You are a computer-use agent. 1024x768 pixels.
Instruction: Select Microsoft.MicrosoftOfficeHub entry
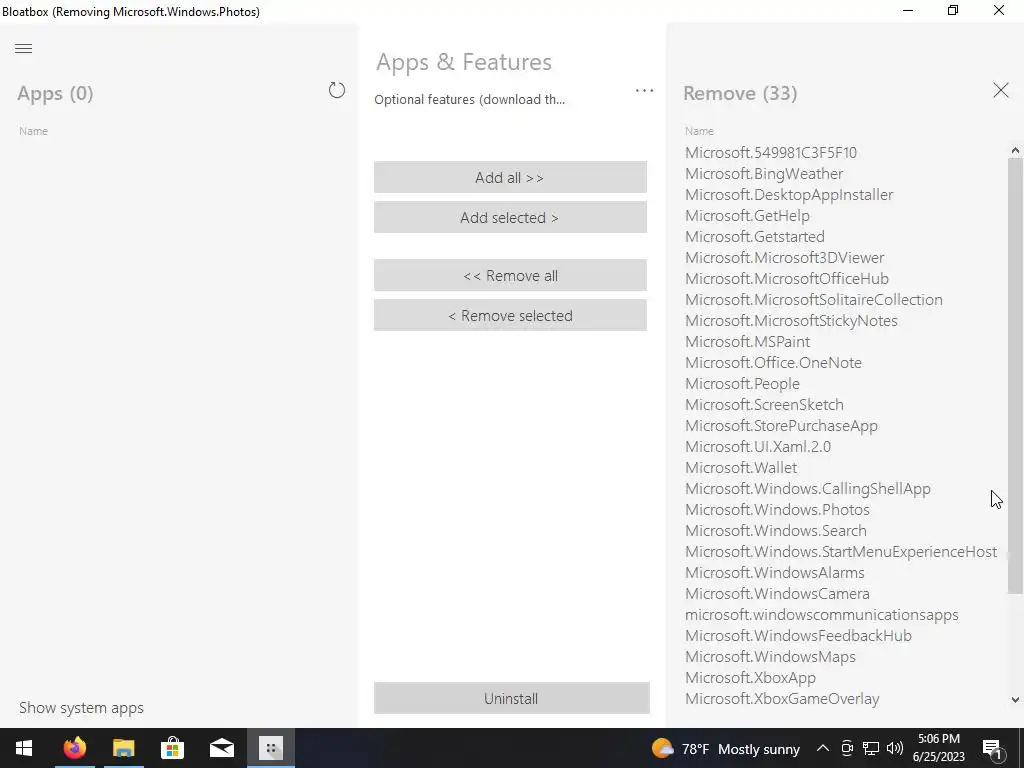tap(787, 278)
